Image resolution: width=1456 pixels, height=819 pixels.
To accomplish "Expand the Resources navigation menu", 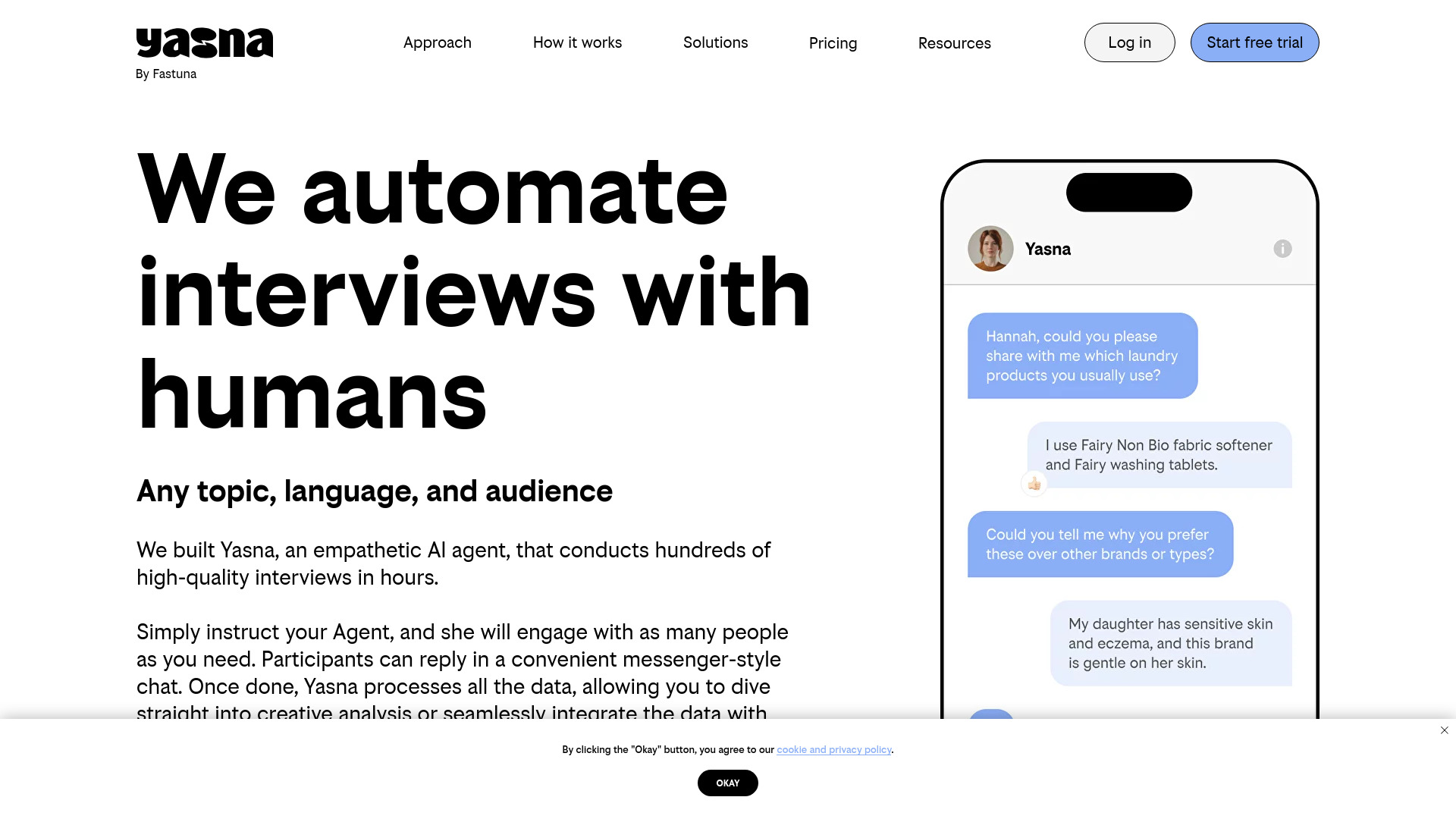I will pyautogui.click(x=954, y=42).
